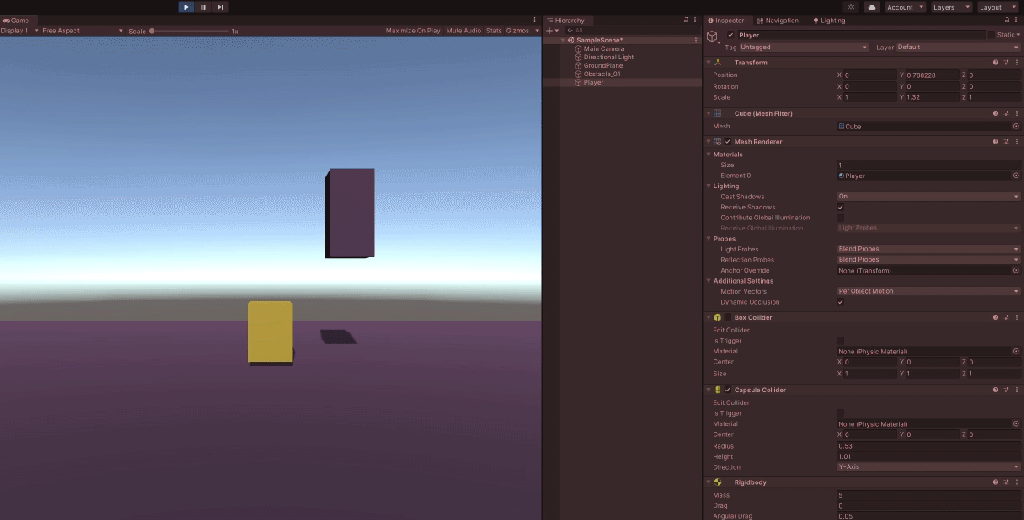Toggle the Receive Shadows checkbox
1024x520 pixels.
tap(840, 207)
